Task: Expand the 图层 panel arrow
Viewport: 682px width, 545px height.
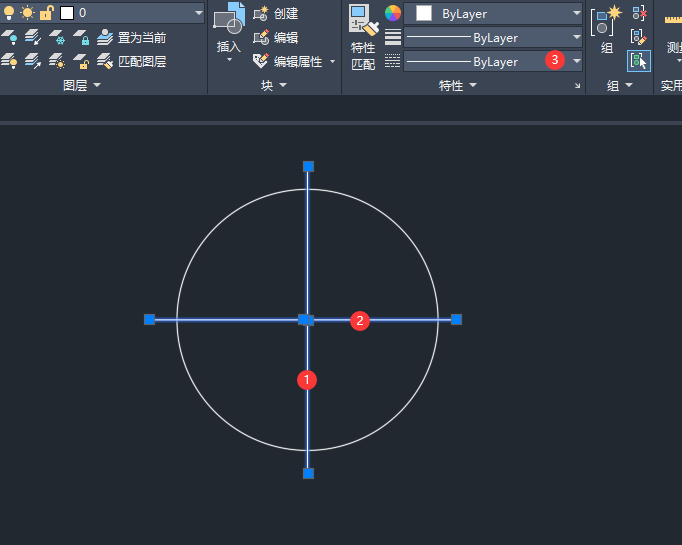Action: click(97, 85)
